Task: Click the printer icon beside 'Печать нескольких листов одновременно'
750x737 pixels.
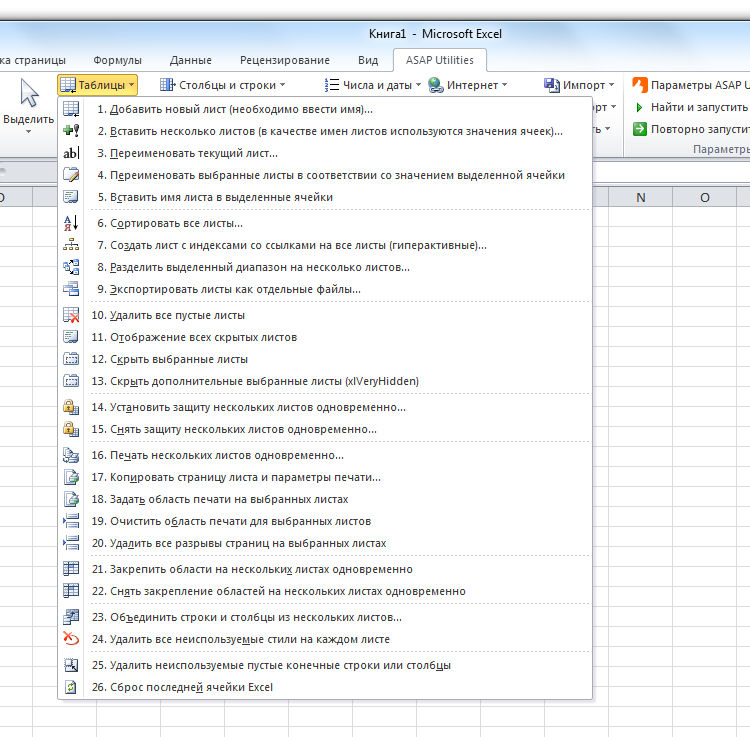Action: pyautogui.click(x=71, y=455)
